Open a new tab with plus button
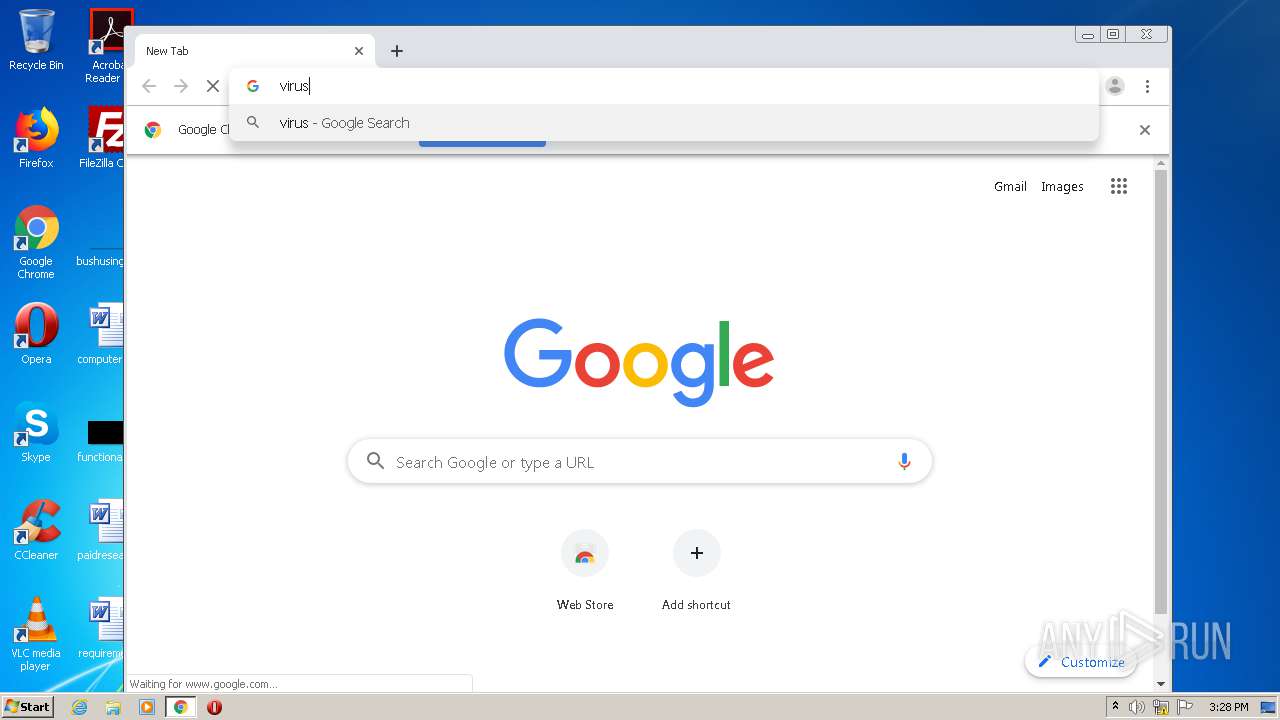The height and width of the screenshot is (720, 1280). tap(397, 51)
